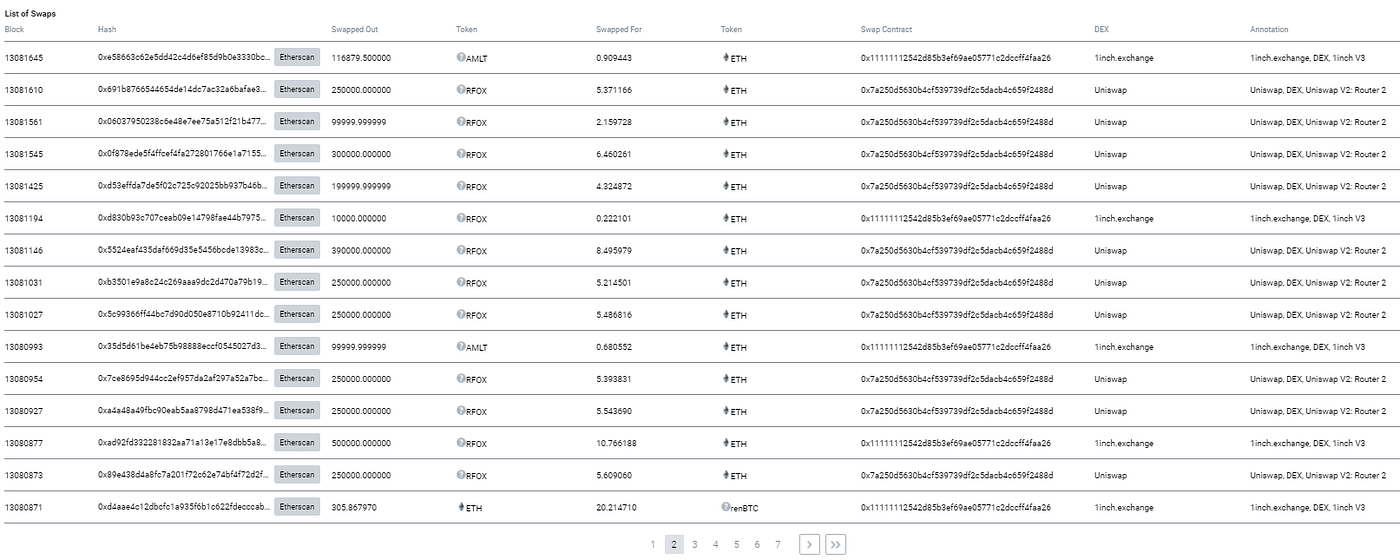1400x560 pixels.
Task: Open page 5 in pagination
Action: tap(737, 544)
